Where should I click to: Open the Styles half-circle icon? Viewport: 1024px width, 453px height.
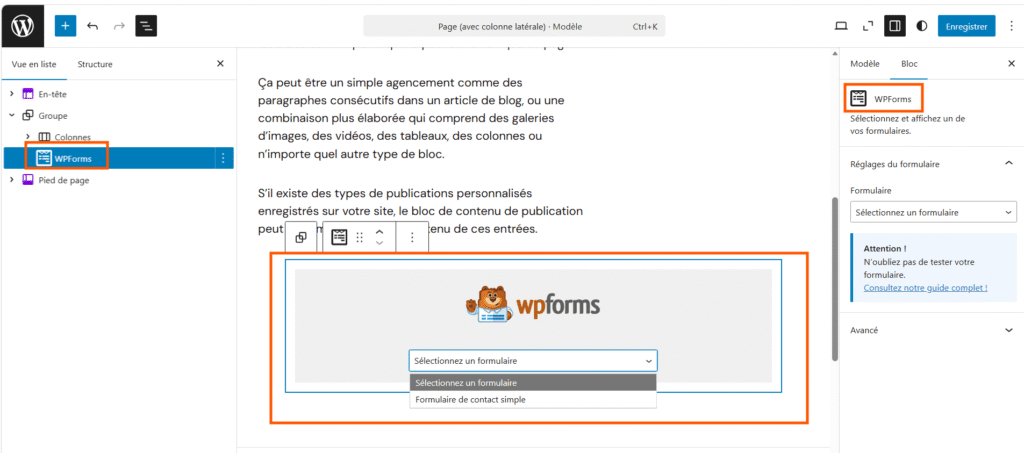pos(921,26)
